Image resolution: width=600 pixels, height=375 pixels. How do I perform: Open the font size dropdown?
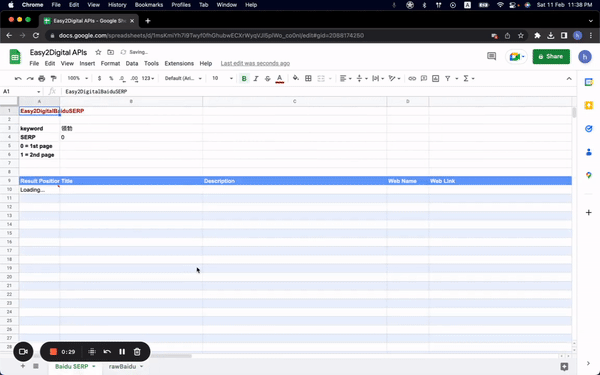click(222, 78)
